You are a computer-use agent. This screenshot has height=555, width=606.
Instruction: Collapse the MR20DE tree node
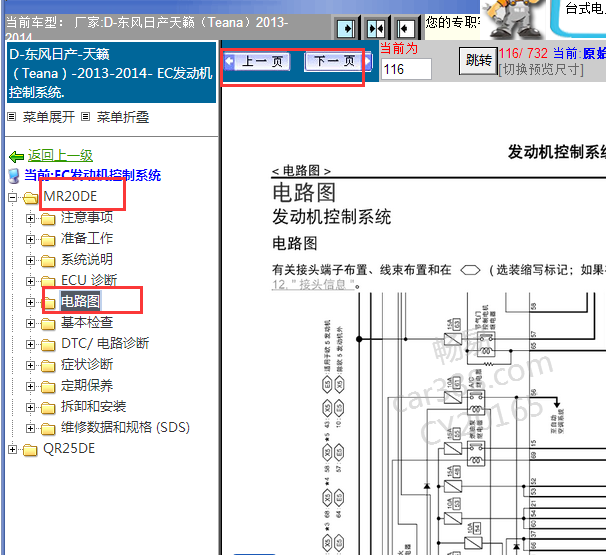[x=13, y=197]
